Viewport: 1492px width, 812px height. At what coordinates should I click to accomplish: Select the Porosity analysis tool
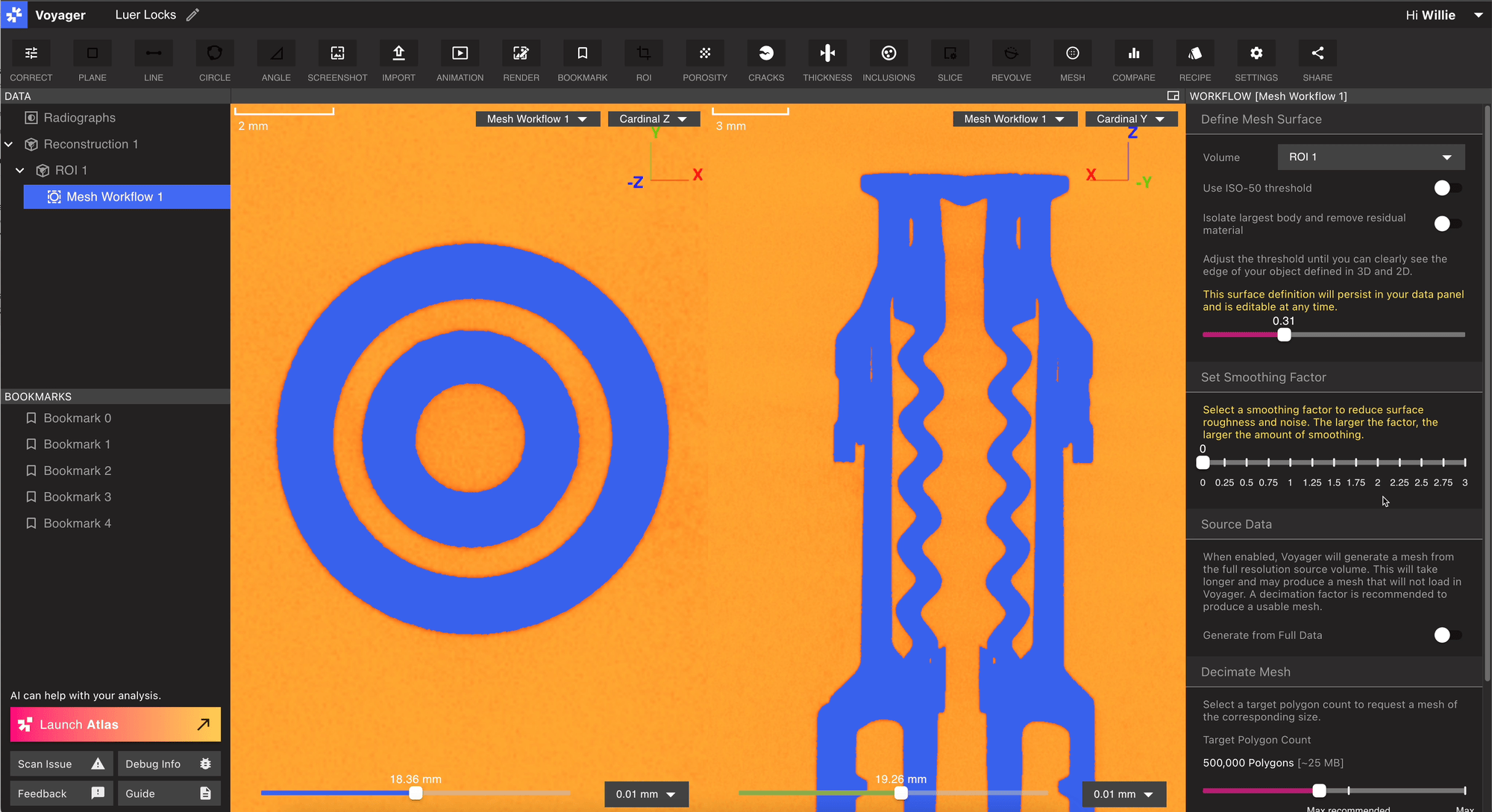click(705, 60)
